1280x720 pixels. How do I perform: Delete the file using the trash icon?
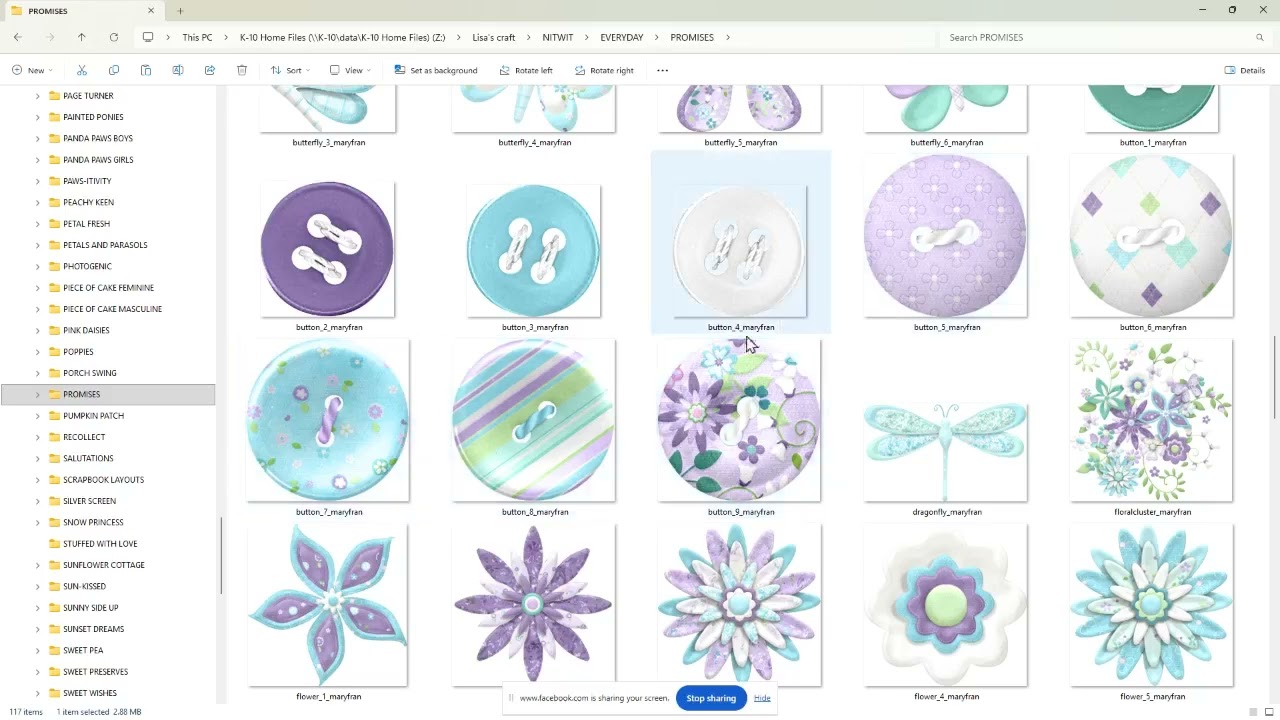tap(242, 70)
